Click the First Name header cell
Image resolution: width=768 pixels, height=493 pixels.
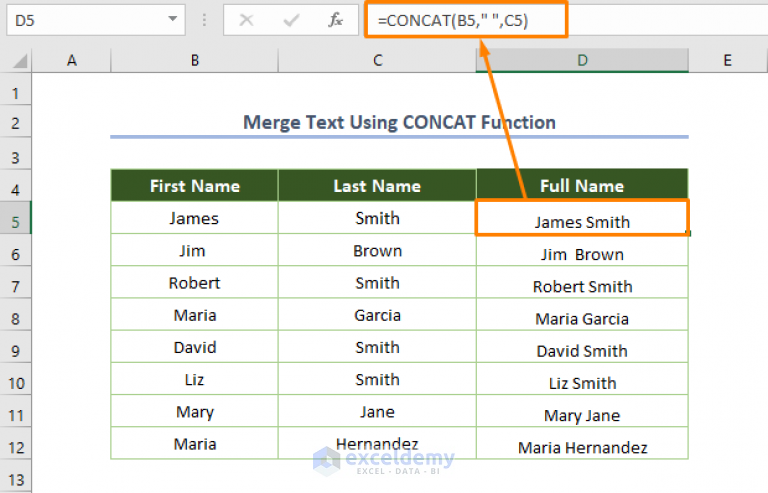pyautogui.click(x=194, y=186)
